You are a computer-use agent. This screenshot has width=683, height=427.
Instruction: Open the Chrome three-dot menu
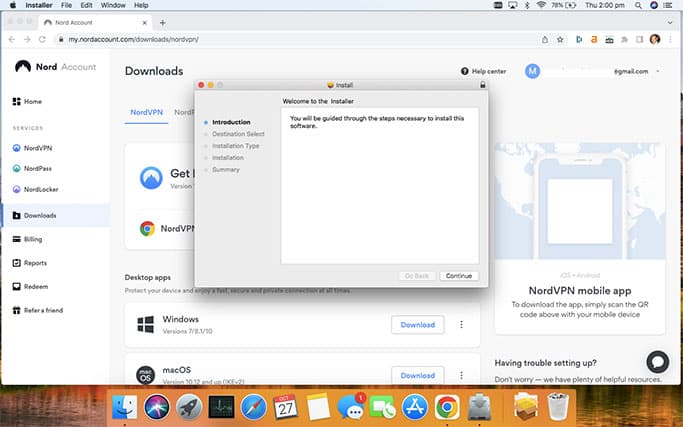pos(670,39)
